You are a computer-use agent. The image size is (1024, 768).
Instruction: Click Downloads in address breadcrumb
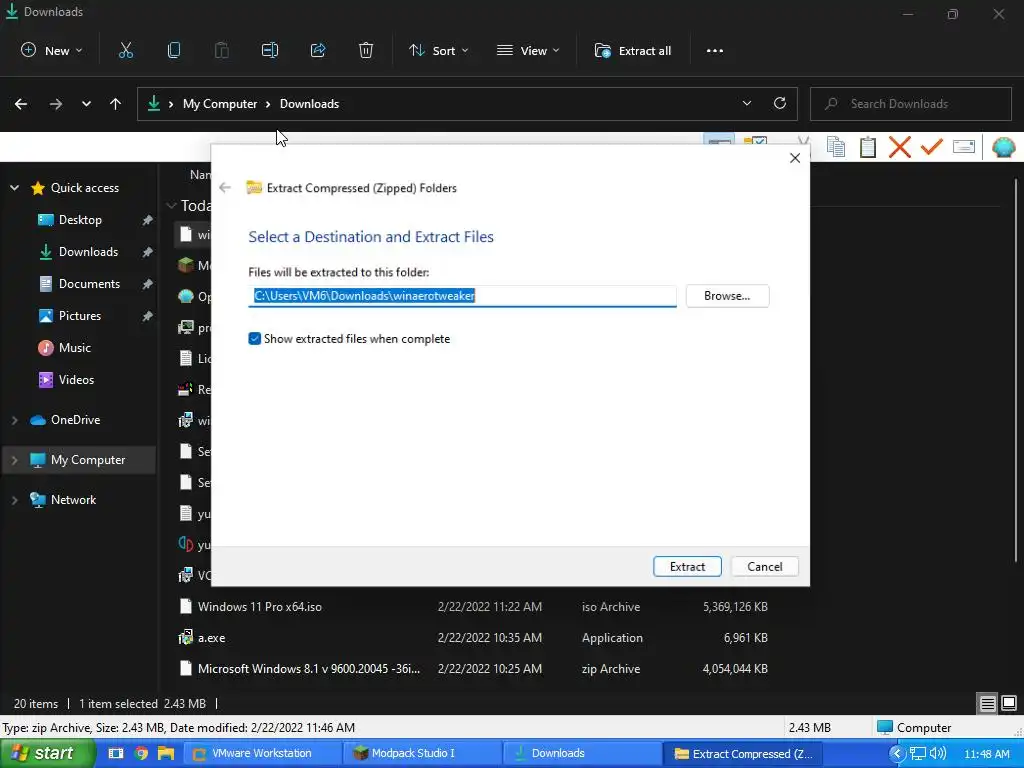[310, 104]
